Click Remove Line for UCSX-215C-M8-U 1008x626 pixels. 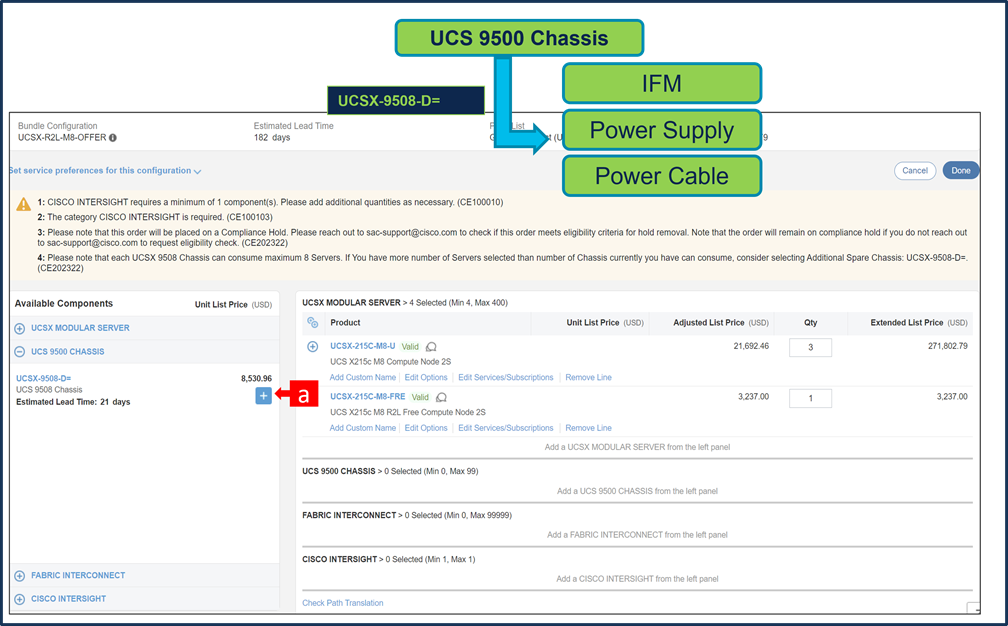pos(588,377)
